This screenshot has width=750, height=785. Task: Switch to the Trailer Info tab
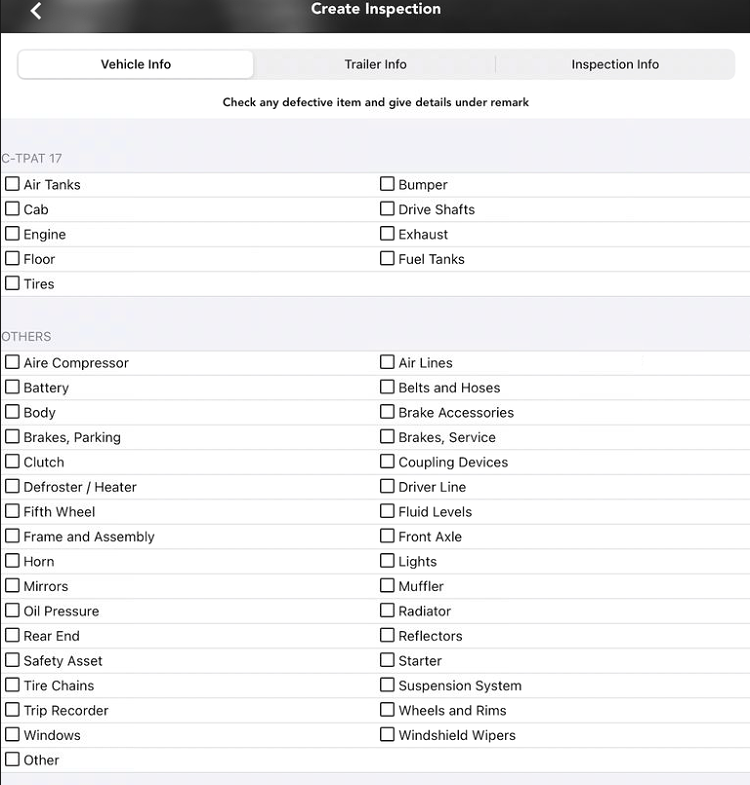[x=375, y=64]
